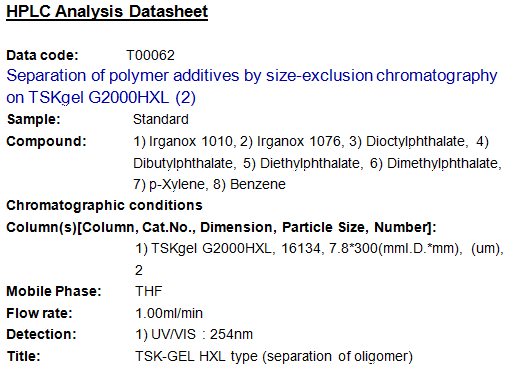This screenshot has width=519, height=372.
Task: Click catalog number 16134 in column details
Action: [x=301, y=248]
